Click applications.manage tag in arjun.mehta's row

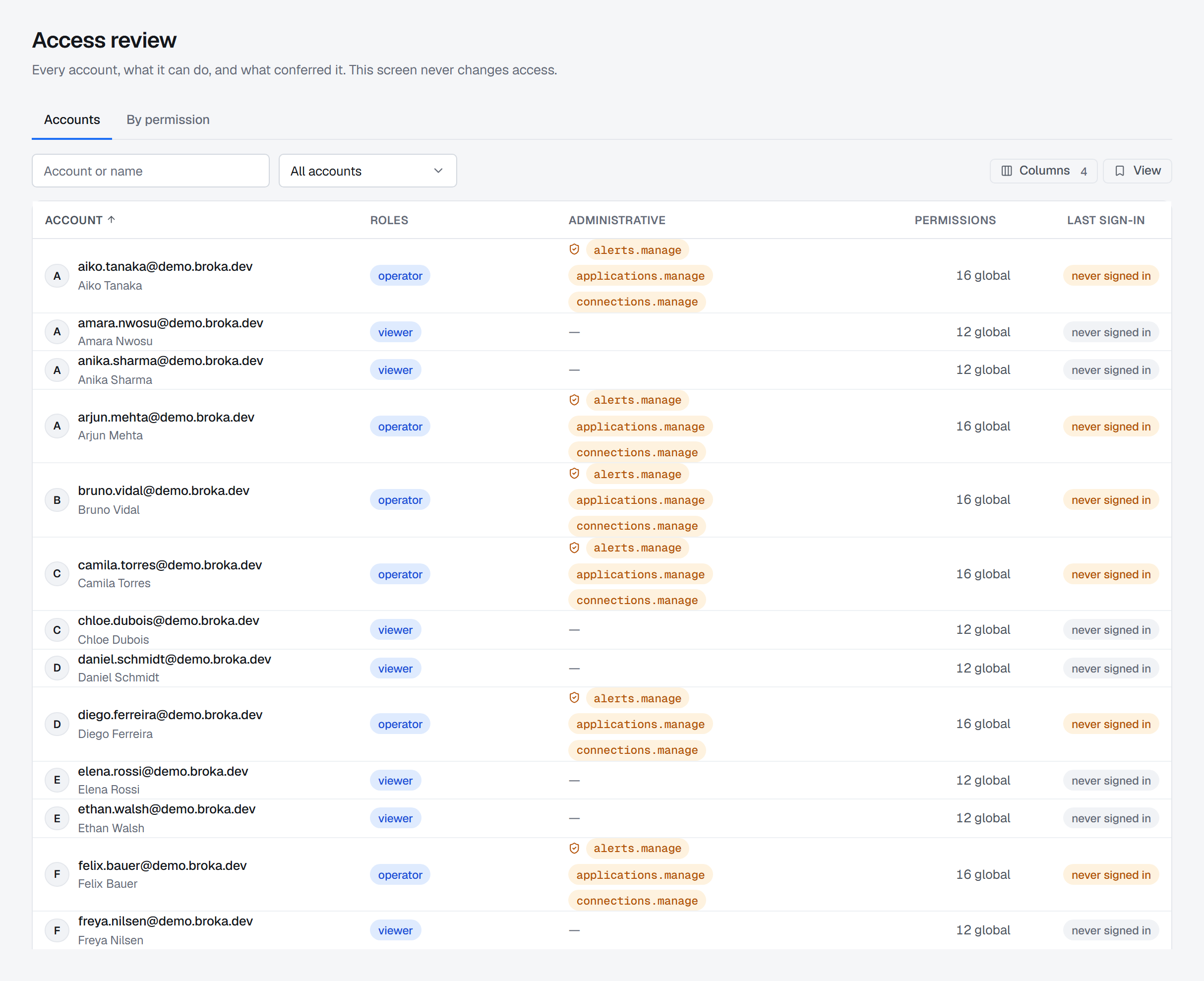point(640,427)
